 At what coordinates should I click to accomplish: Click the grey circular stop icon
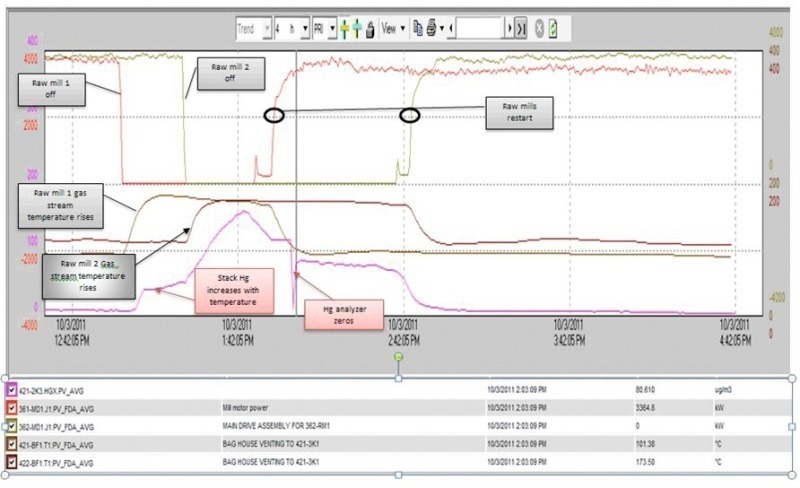pos(540,29)
